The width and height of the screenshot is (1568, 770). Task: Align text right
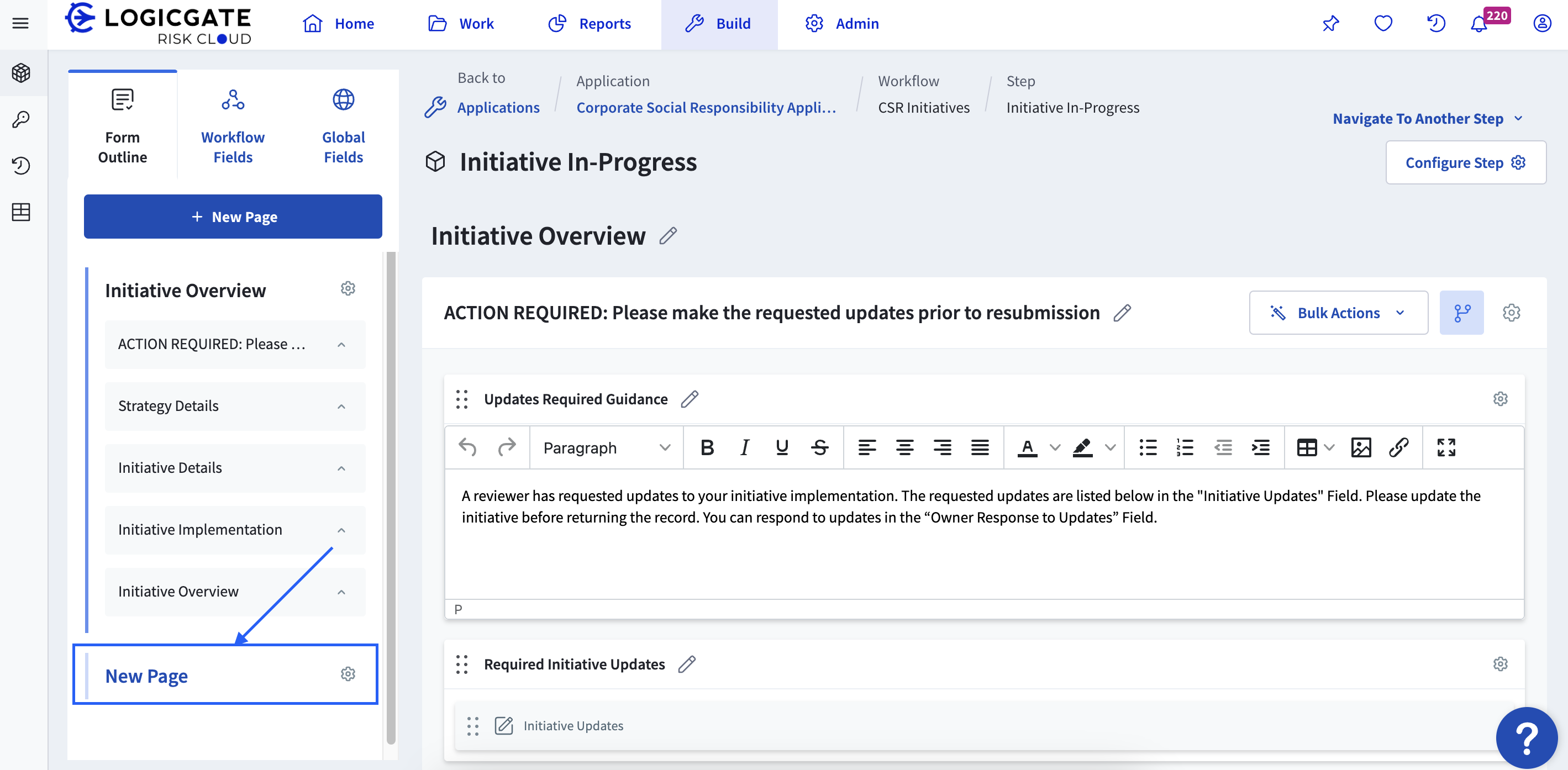(942, 447)
